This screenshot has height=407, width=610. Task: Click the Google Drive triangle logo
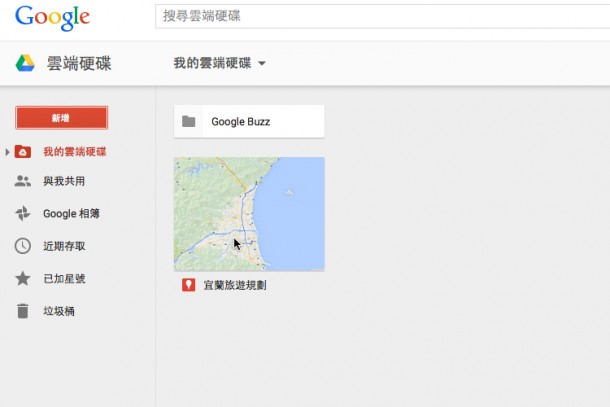(x=25, y=63)
